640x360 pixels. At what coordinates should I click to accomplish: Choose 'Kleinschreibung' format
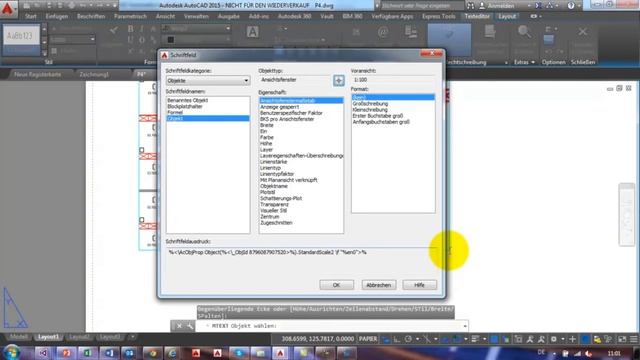(x=370, y=110)
